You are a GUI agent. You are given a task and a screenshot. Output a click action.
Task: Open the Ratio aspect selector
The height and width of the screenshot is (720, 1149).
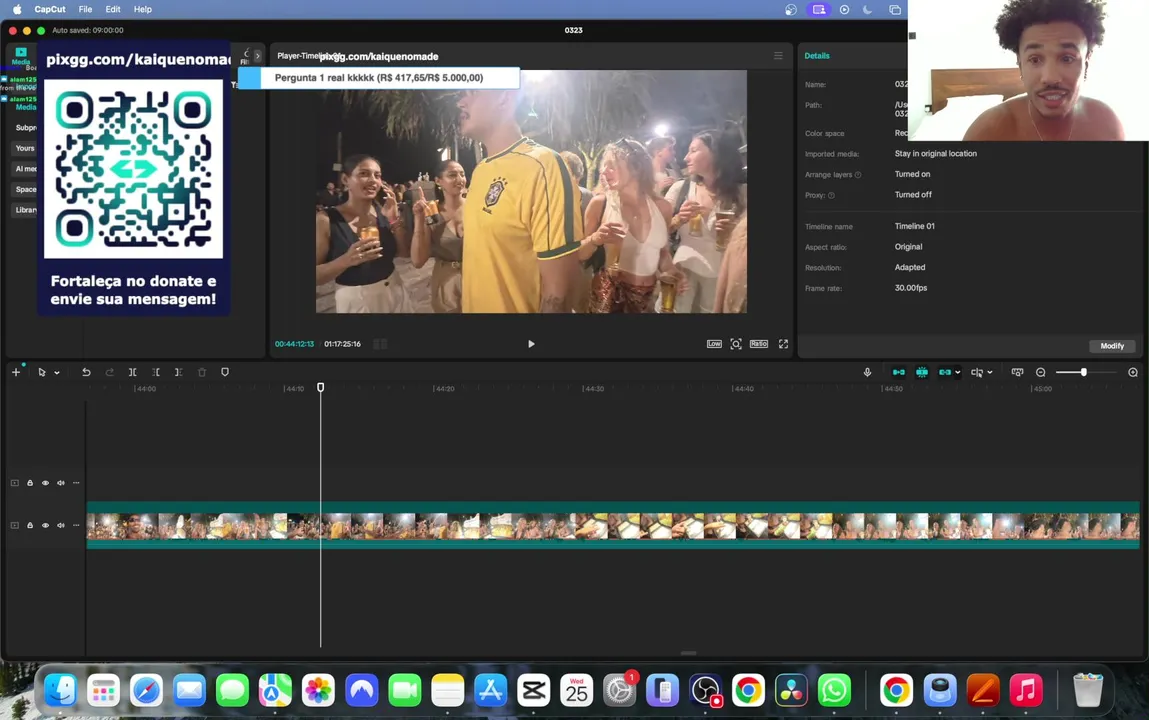tap(758, 344)
